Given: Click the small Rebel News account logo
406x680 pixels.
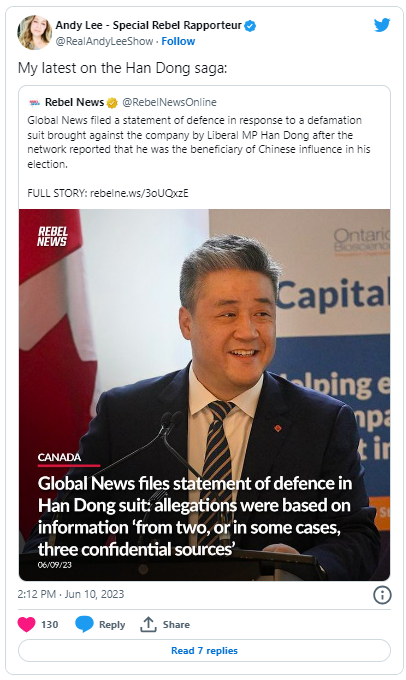Looking at the screenshot, I should (x=34, y=103).
